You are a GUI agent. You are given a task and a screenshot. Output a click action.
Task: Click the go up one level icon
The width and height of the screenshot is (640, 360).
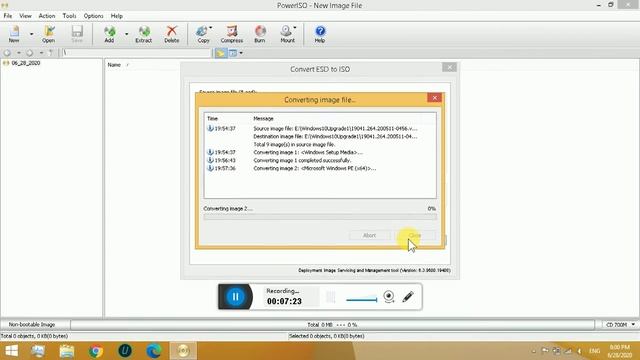pyautogui.click(x=51, y=53)
